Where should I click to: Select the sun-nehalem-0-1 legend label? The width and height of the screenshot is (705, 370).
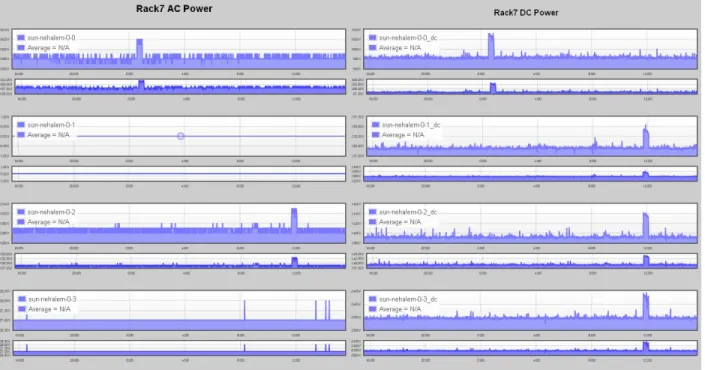point(51,125)
